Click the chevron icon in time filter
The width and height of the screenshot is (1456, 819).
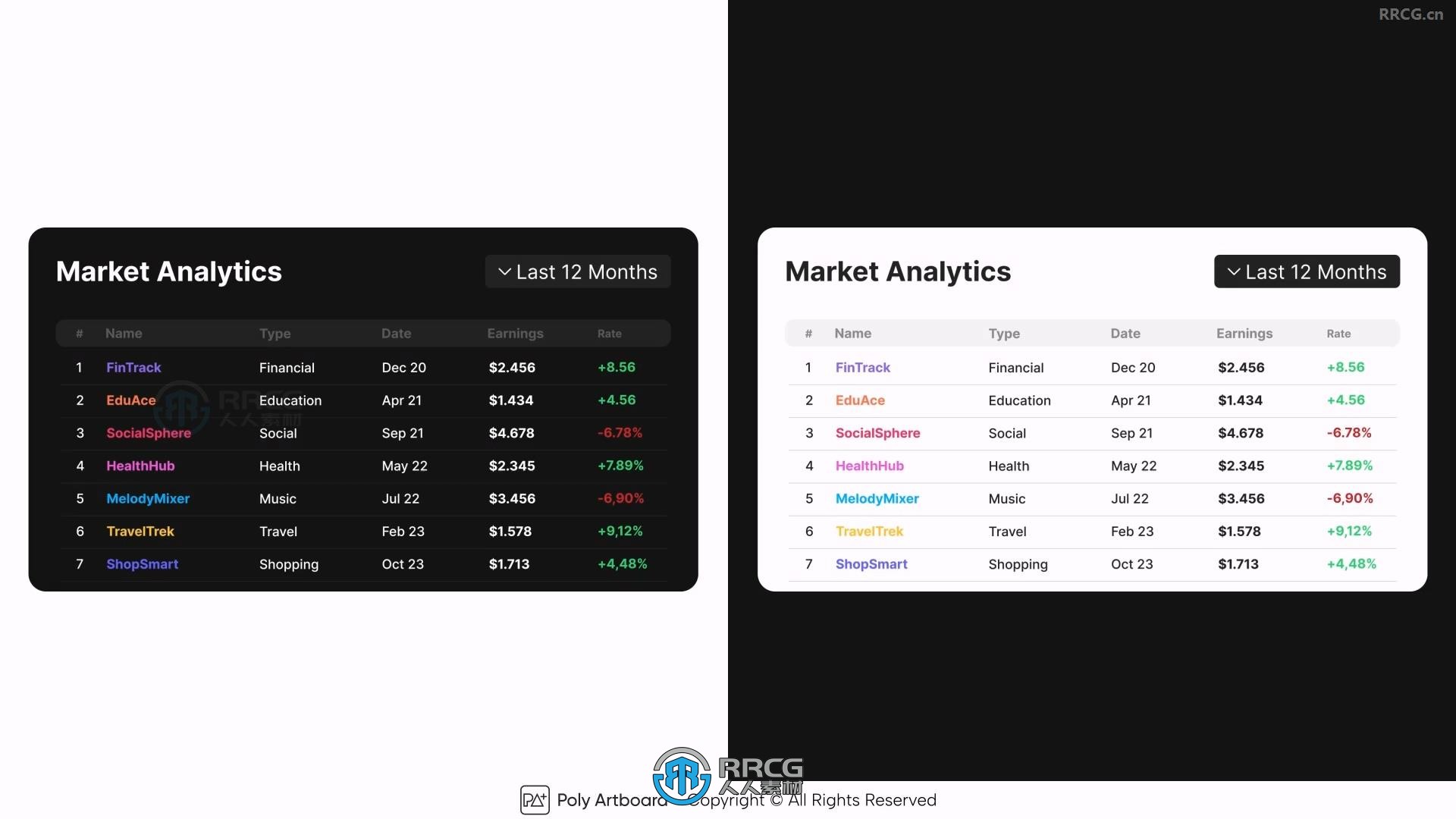point(504,271)
